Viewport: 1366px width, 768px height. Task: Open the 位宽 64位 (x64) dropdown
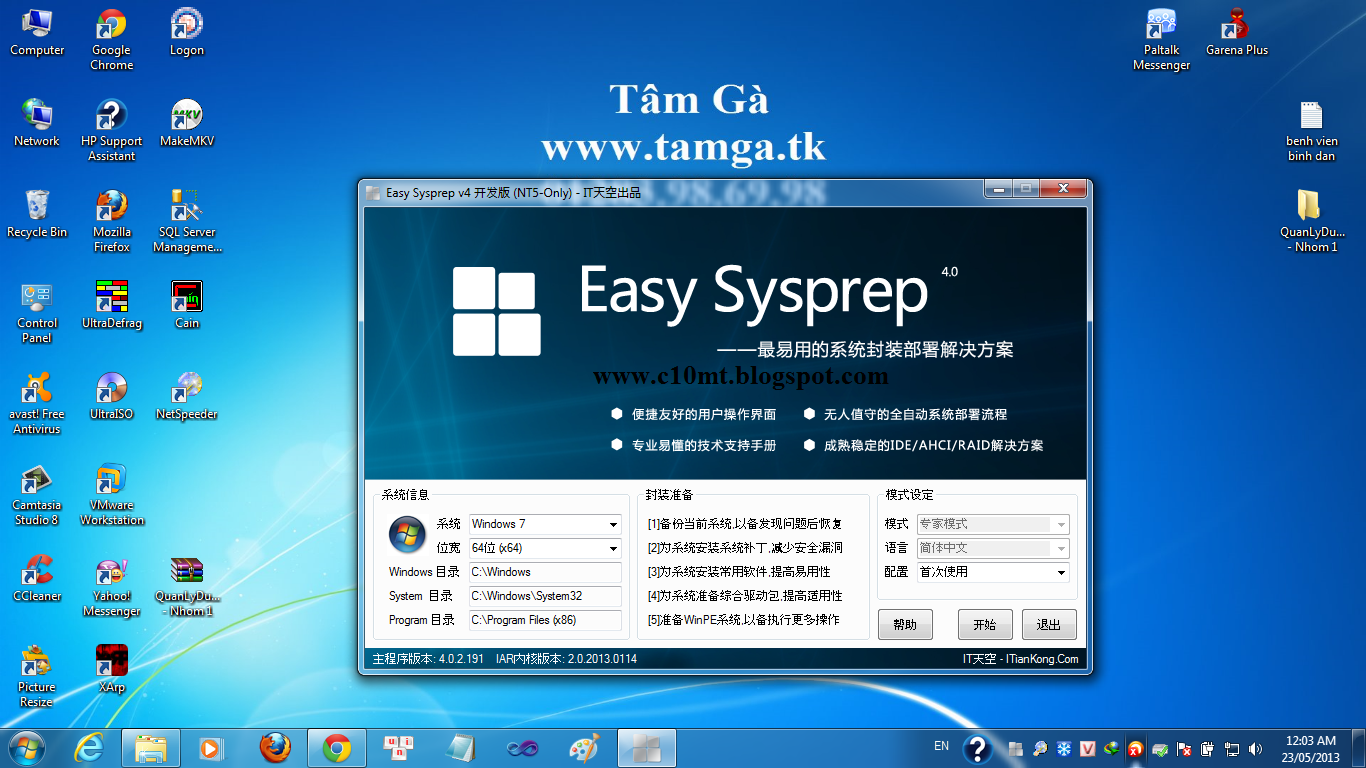545,548
